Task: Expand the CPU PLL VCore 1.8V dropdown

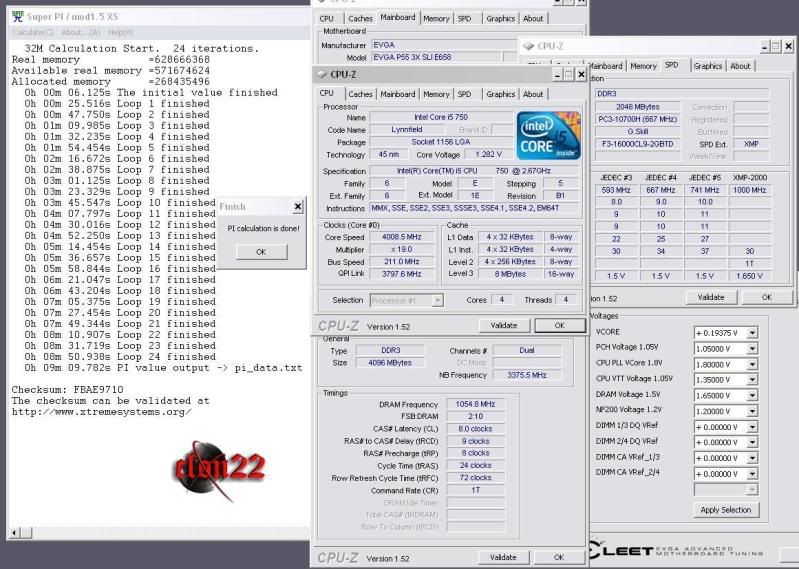Action: click(x=752, y=365)
